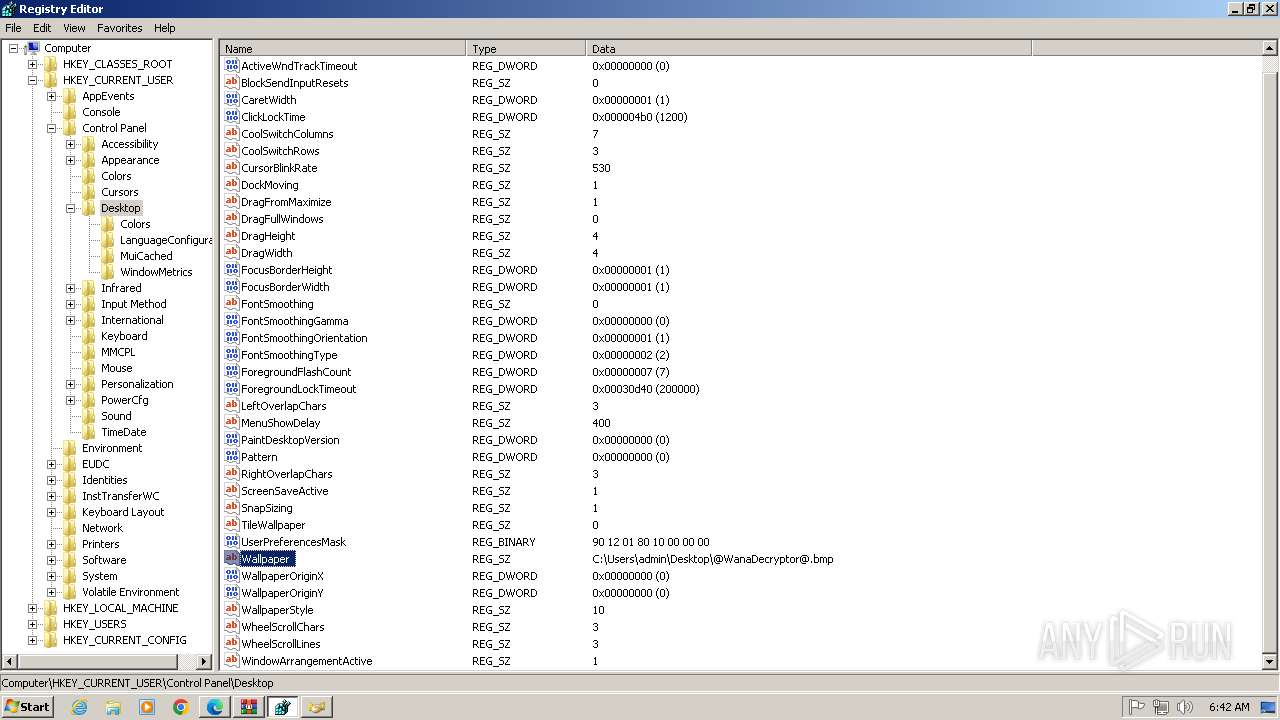This screenshot has width=1280, height=720.
Task: Click the CursorBlinkRate string value icon
Action: click(232, 168)
